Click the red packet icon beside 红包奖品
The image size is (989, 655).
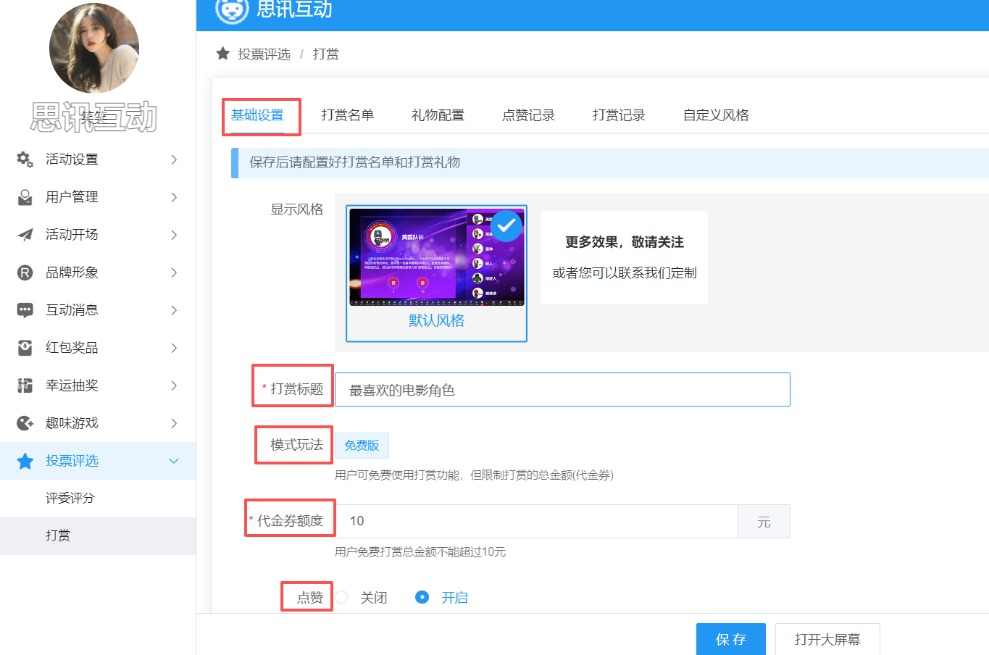coord(25,348)
